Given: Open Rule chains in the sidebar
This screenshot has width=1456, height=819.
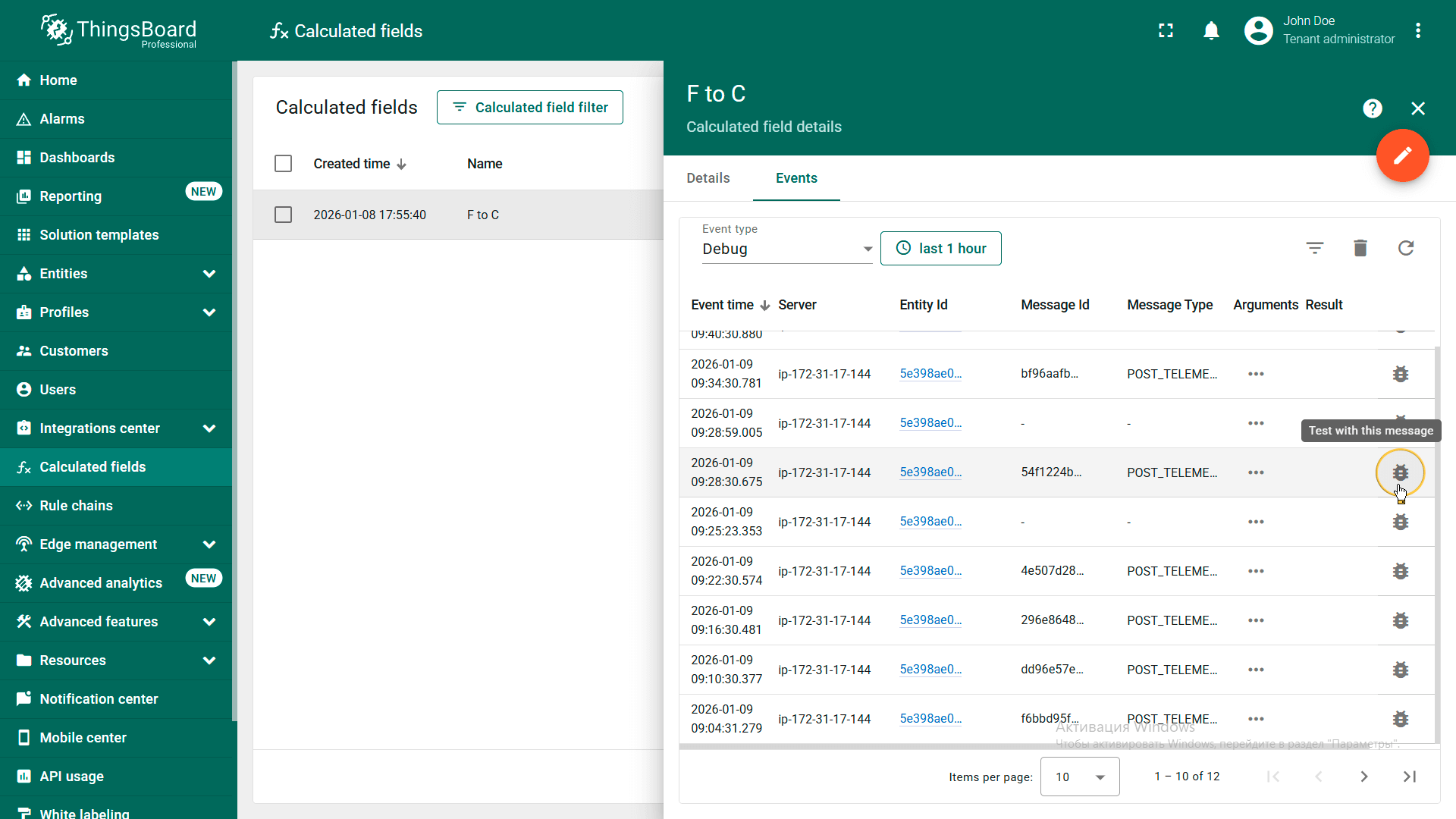Looking at the screenshot, I should coord(76,506).
